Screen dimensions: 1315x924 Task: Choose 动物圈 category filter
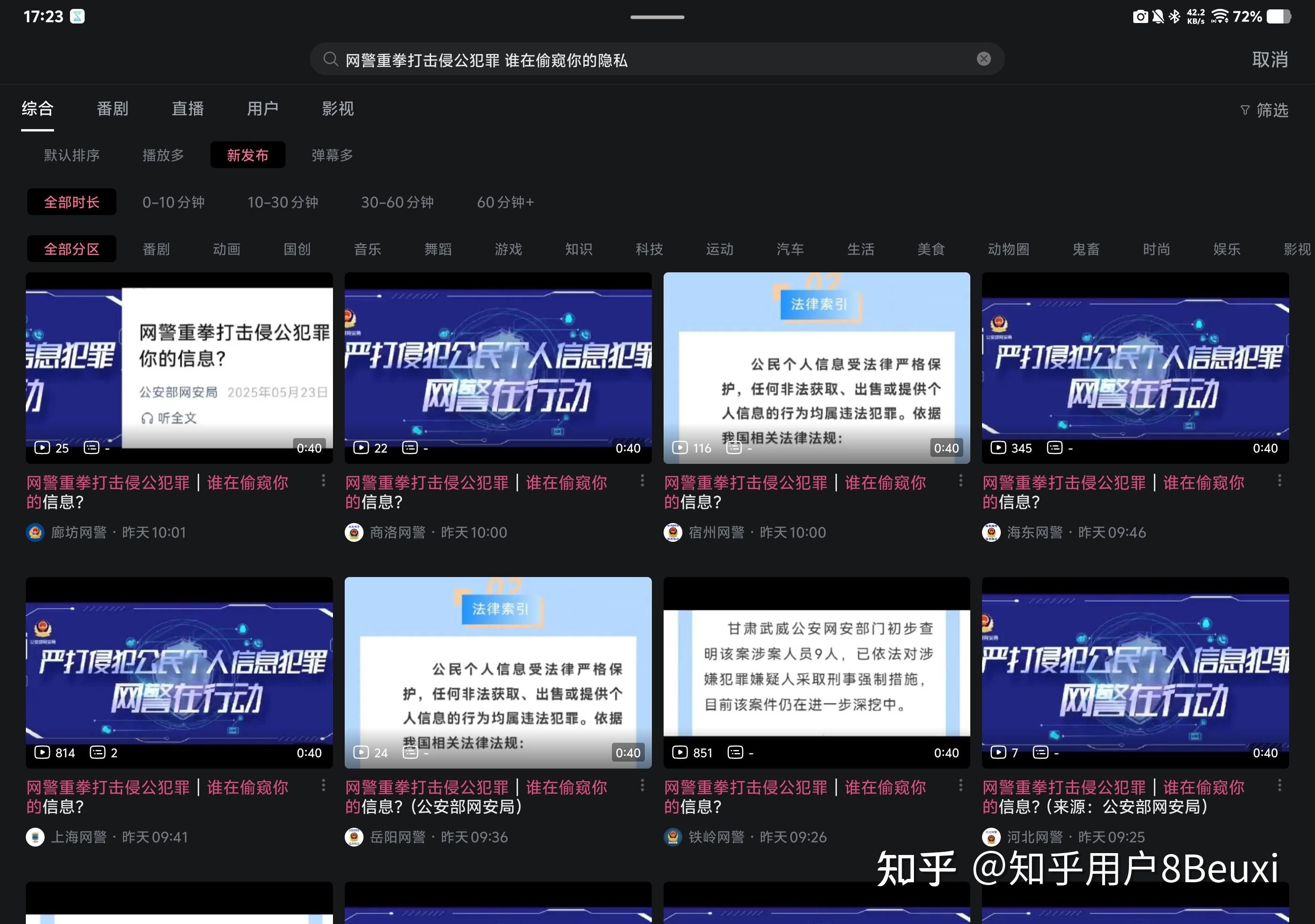tap(1008, 249)
